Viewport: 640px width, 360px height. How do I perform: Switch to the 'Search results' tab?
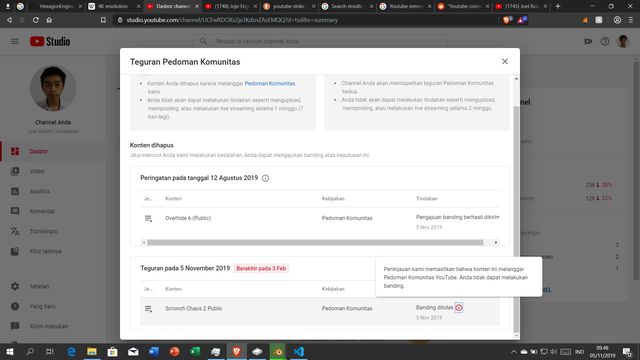point(348,6)
